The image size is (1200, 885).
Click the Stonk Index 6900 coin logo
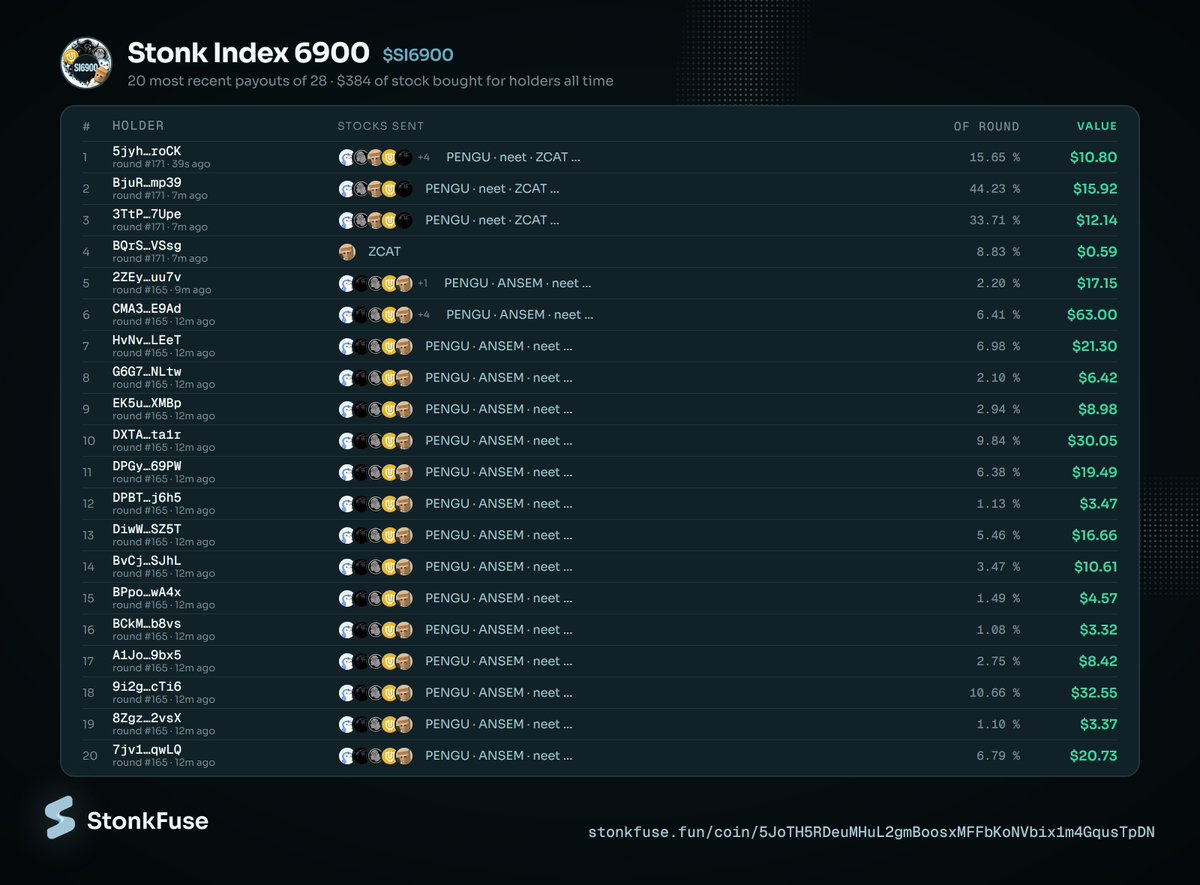click(x=87, y=65)
